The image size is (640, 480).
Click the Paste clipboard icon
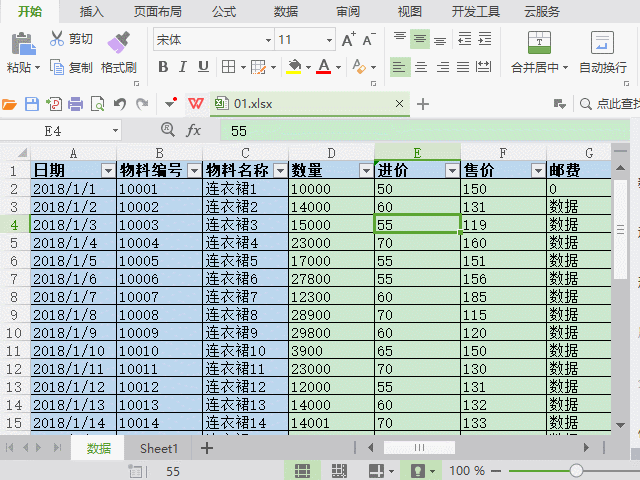click(23, 43)
